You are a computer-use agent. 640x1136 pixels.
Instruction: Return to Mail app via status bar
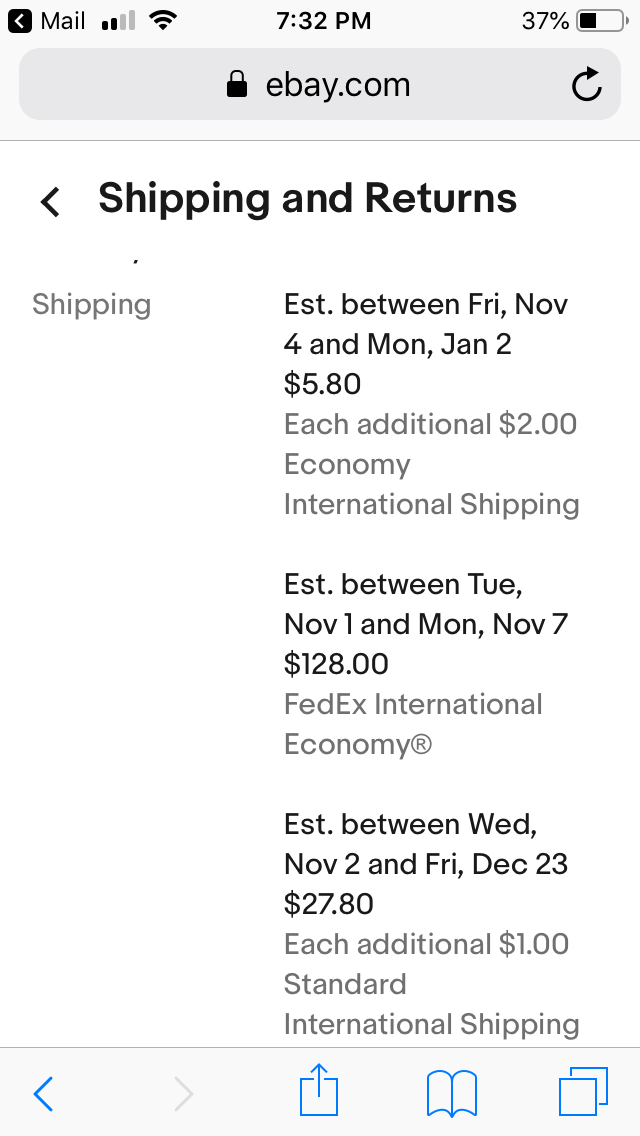coord(46,21)
